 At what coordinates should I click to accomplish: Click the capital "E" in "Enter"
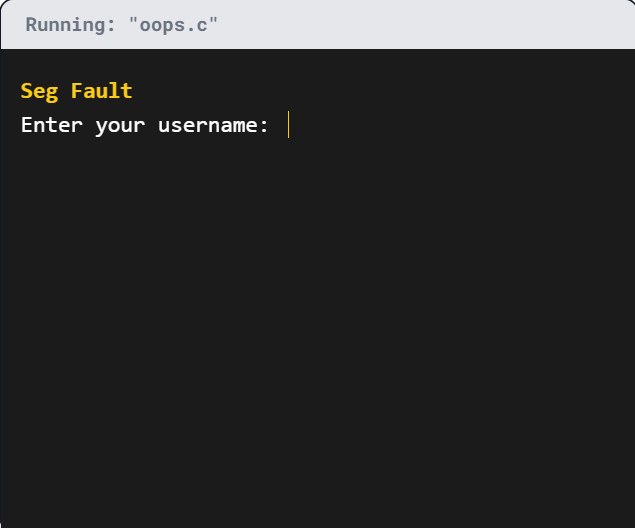click(27, 125)
